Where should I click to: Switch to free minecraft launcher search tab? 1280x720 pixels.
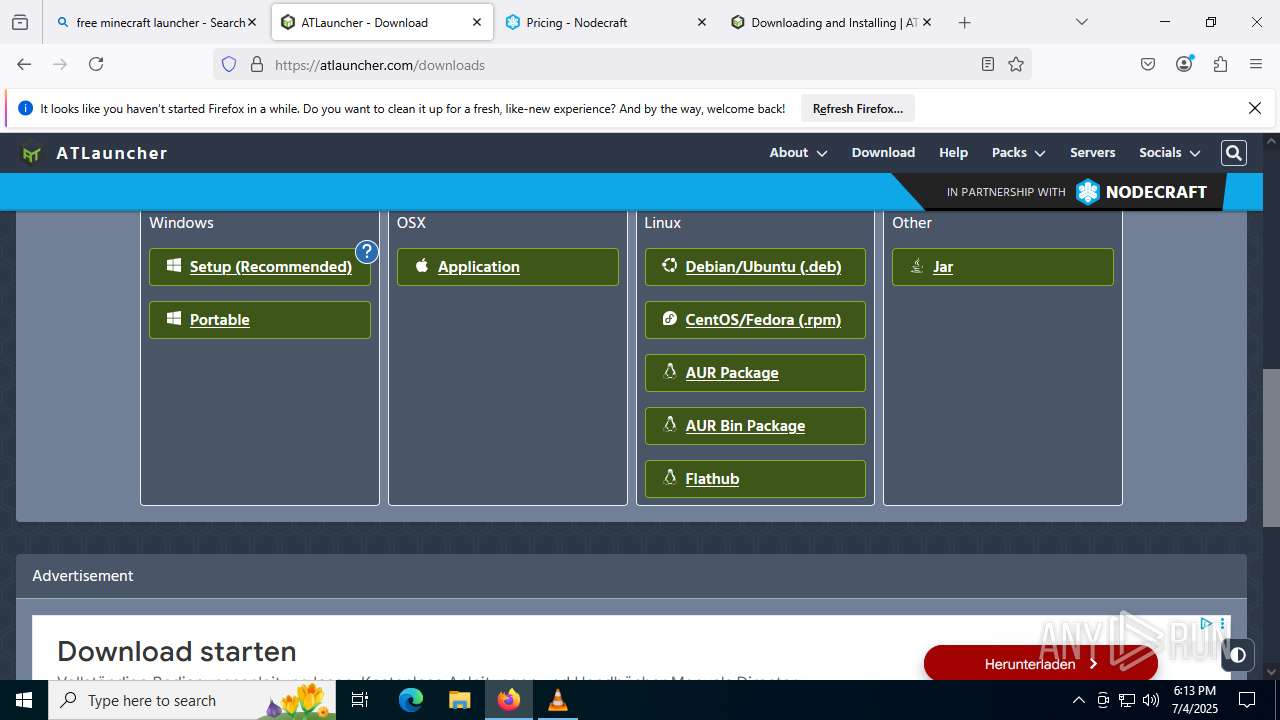[156, 22]
